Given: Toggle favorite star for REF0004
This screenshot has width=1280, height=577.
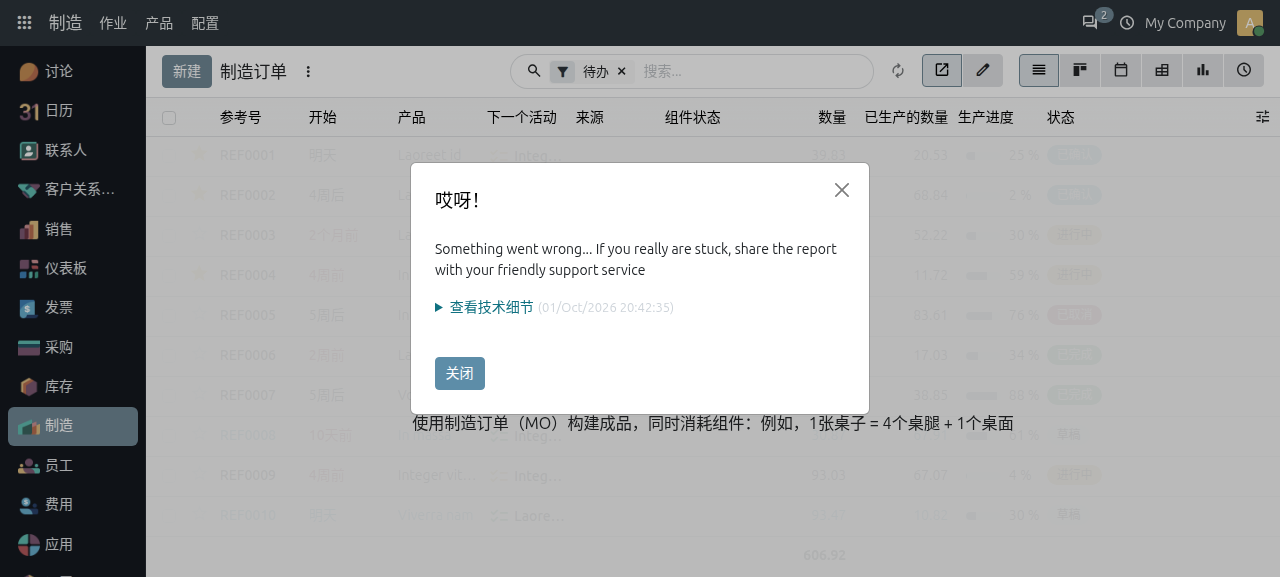Looking at the screenshot, I should (199, 275).
